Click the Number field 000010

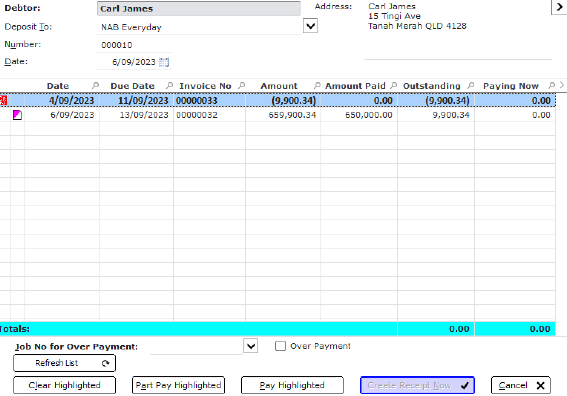click(134, 45)
